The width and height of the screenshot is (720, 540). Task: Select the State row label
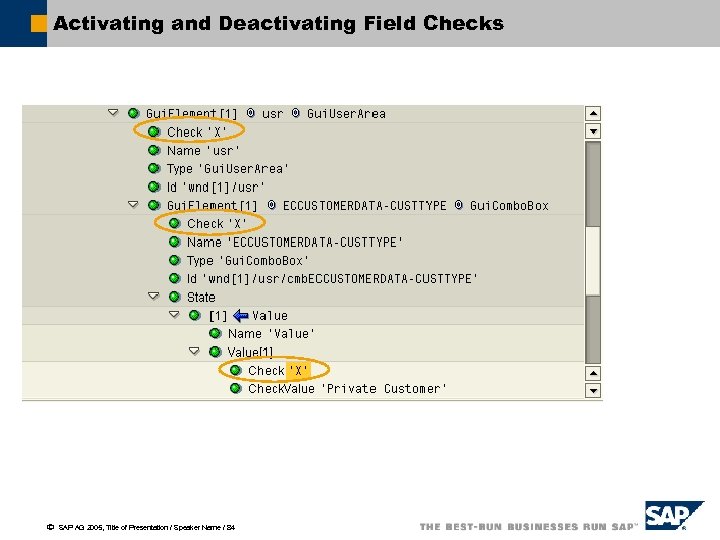(201, 297)
